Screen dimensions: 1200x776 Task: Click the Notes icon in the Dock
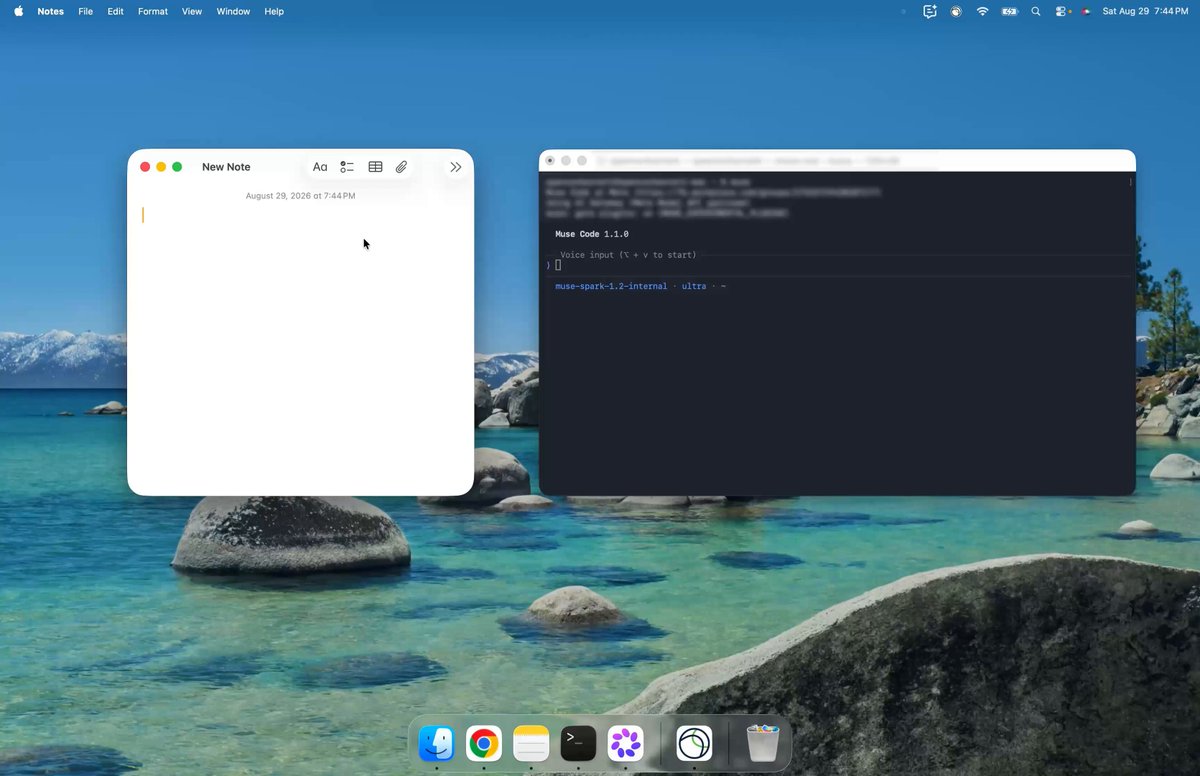pyautogui.click(x=531, y=743)
